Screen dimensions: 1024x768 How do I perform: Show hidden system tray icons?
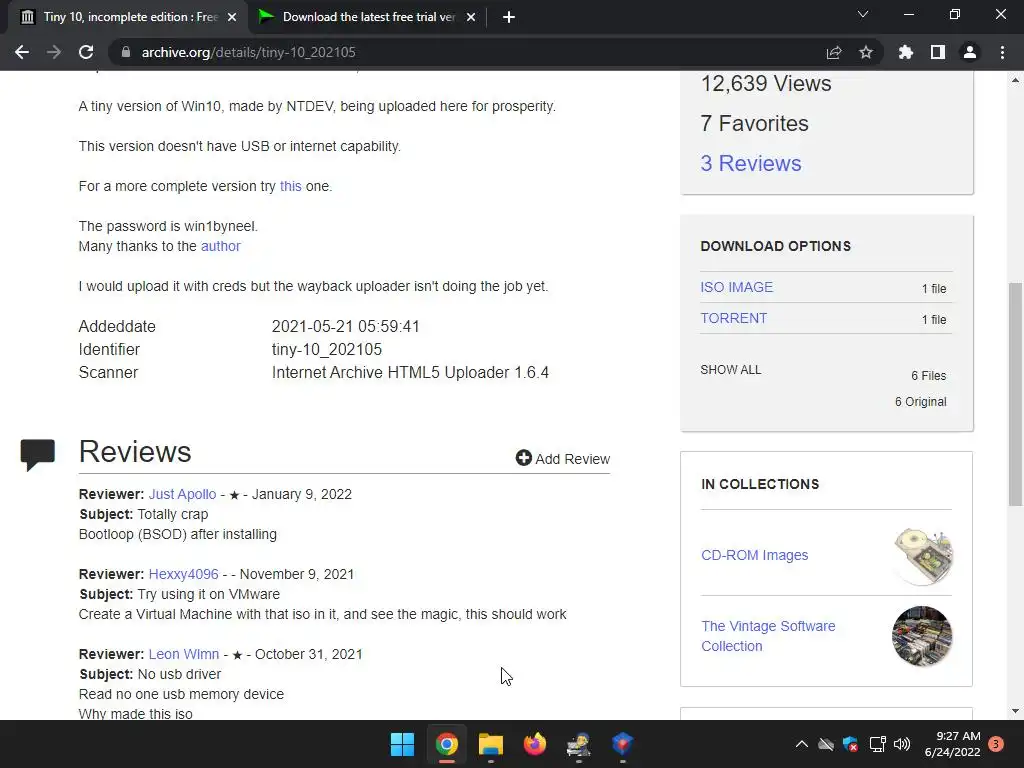pos(801,744)
